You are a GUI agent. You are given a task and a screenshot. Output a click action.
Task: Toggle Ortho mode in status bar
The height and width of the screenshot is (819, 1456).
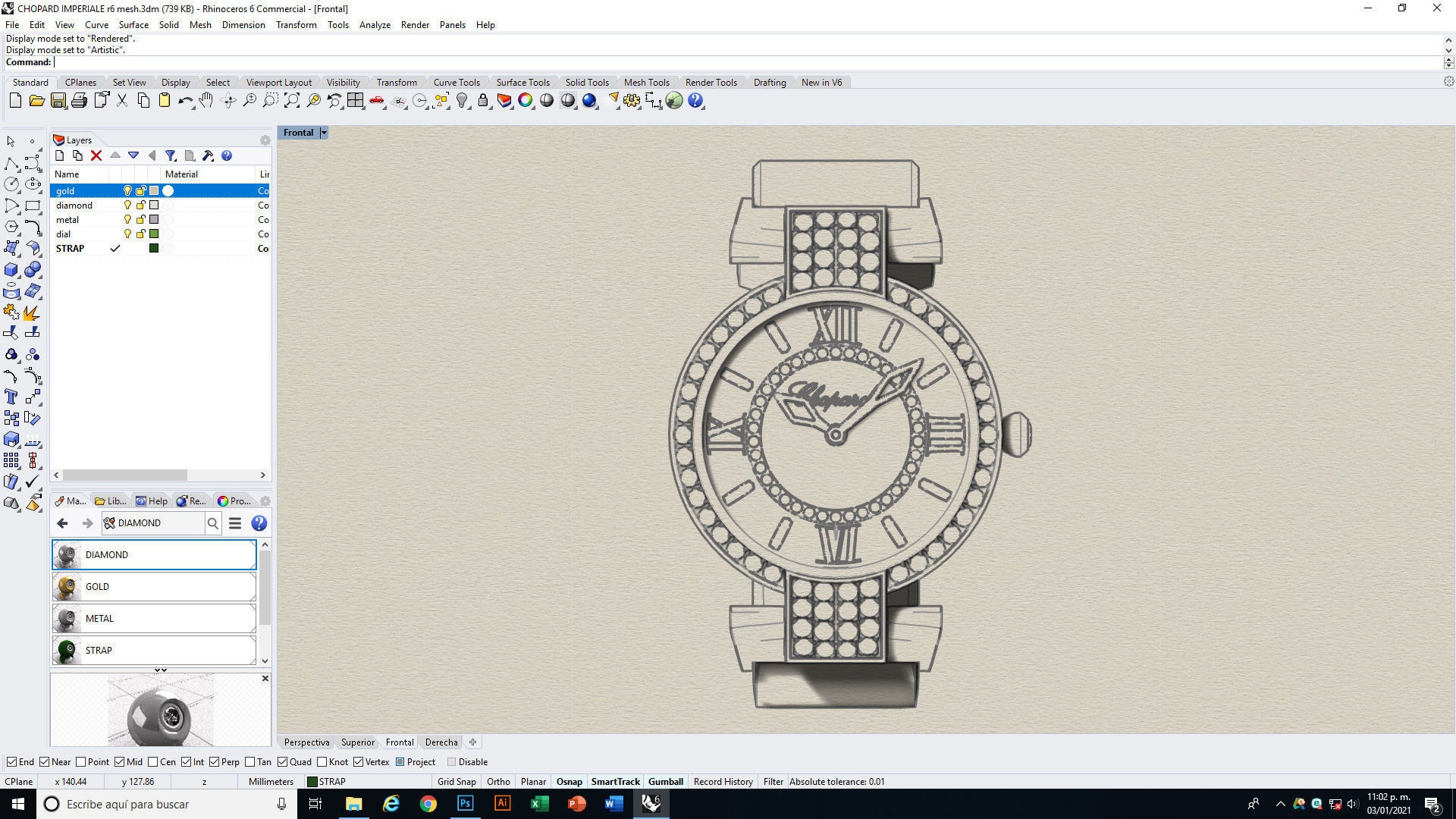(x=498, y=782)
